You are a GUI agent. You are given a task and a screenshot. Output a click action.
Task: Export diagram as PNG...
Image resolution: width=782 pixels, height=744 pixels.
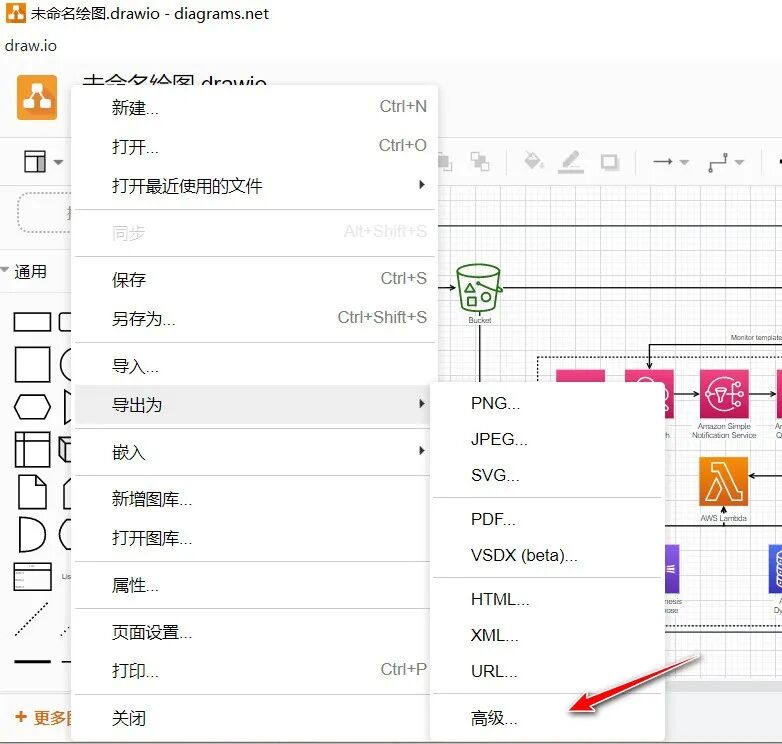pos(495,404)
